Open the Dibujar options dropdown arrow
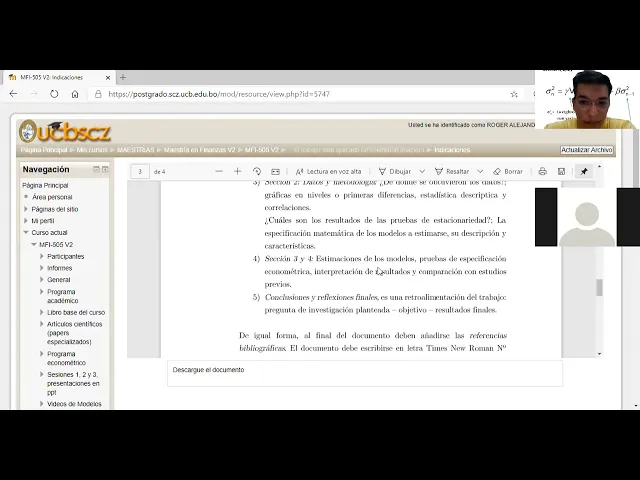This screenshot has width=640, height=480. [422, 171]
